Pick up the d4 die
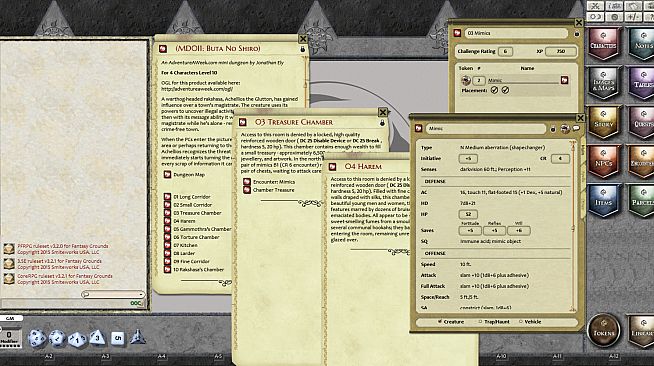654x366 pixels. coord(137,337)
